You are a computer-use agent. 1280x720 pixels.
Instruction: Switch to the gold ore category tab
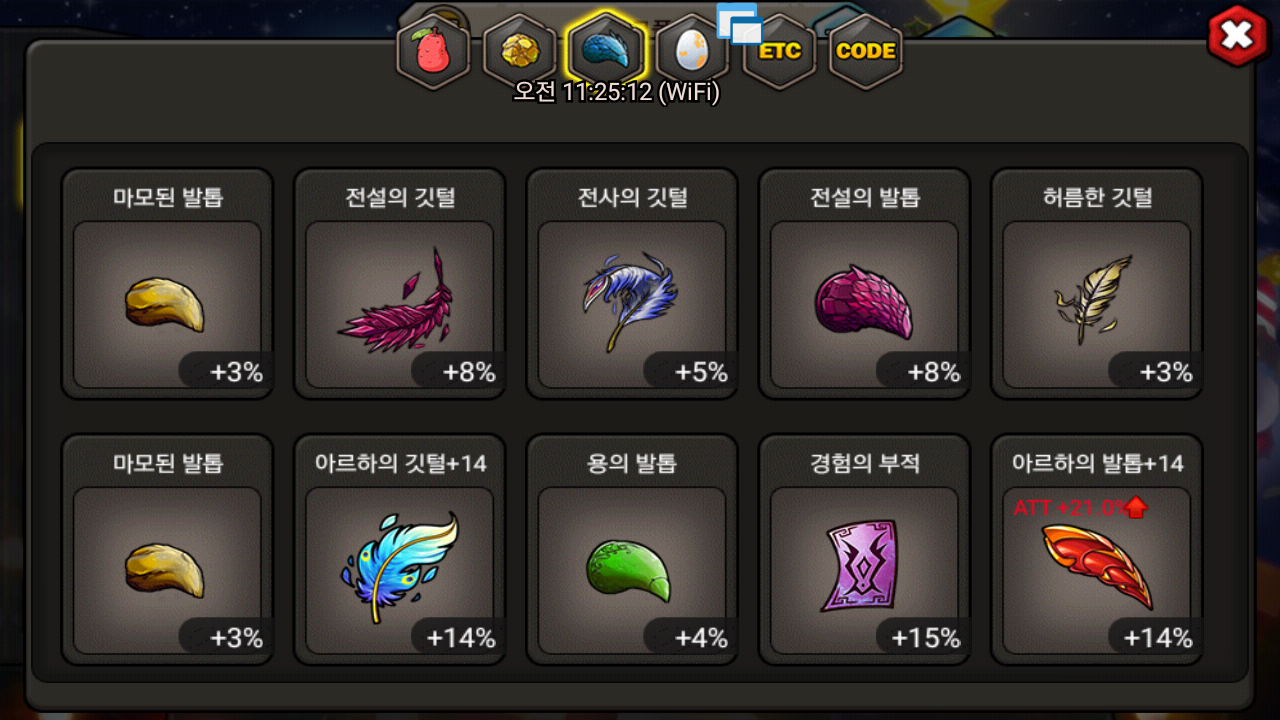coord(519,51)
